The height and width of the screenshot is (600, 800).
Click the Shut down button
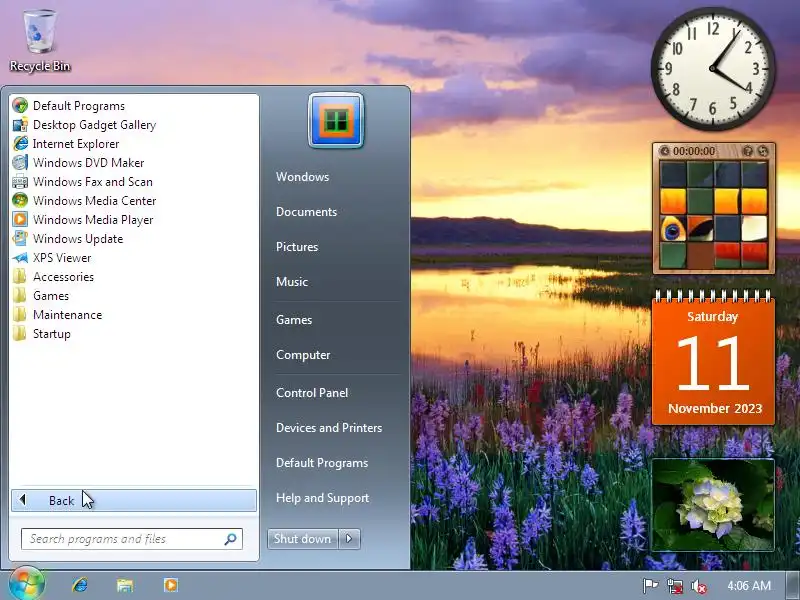coord(303,539)
